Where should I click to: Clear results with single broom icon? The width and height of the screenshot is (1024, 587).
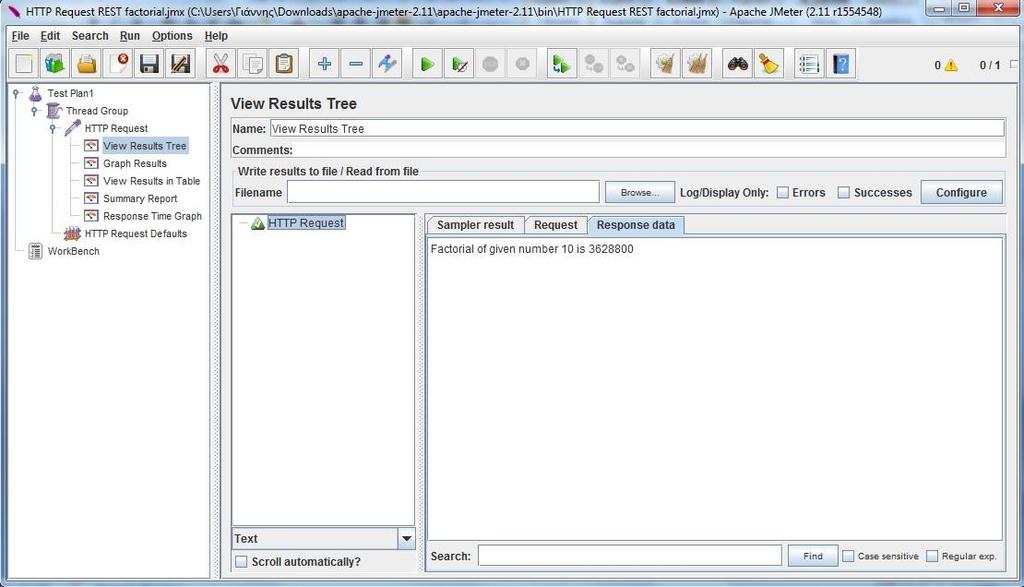pos(665,64)
